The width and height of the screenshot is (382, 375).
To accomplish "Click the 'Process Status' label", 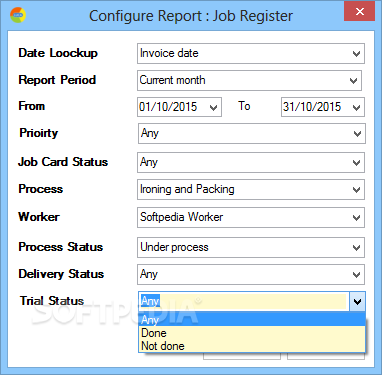I will [x=61, y=247].
